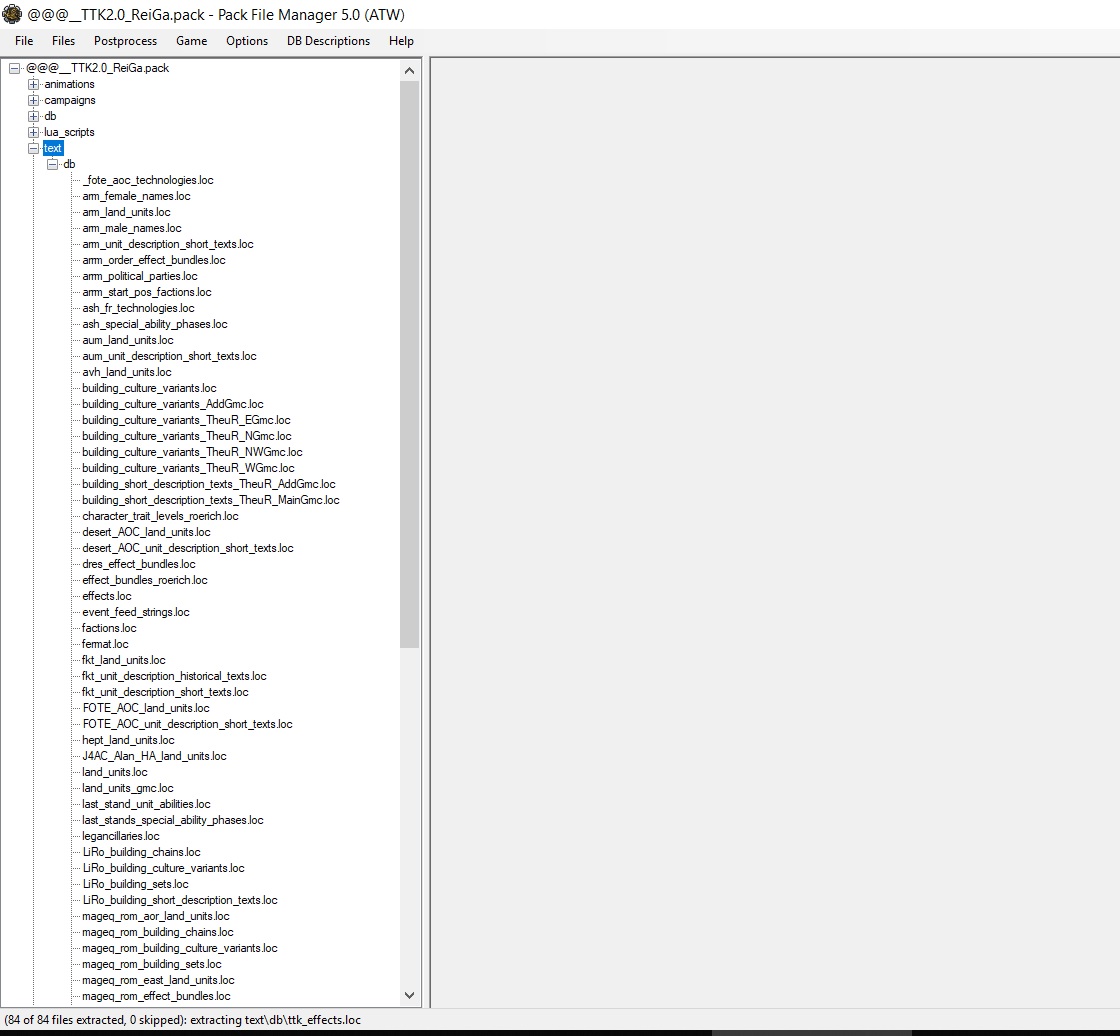Select desert_AOC_land_units.loc file
This screenshot has width=1120, height=1036.
click(146, 532)
